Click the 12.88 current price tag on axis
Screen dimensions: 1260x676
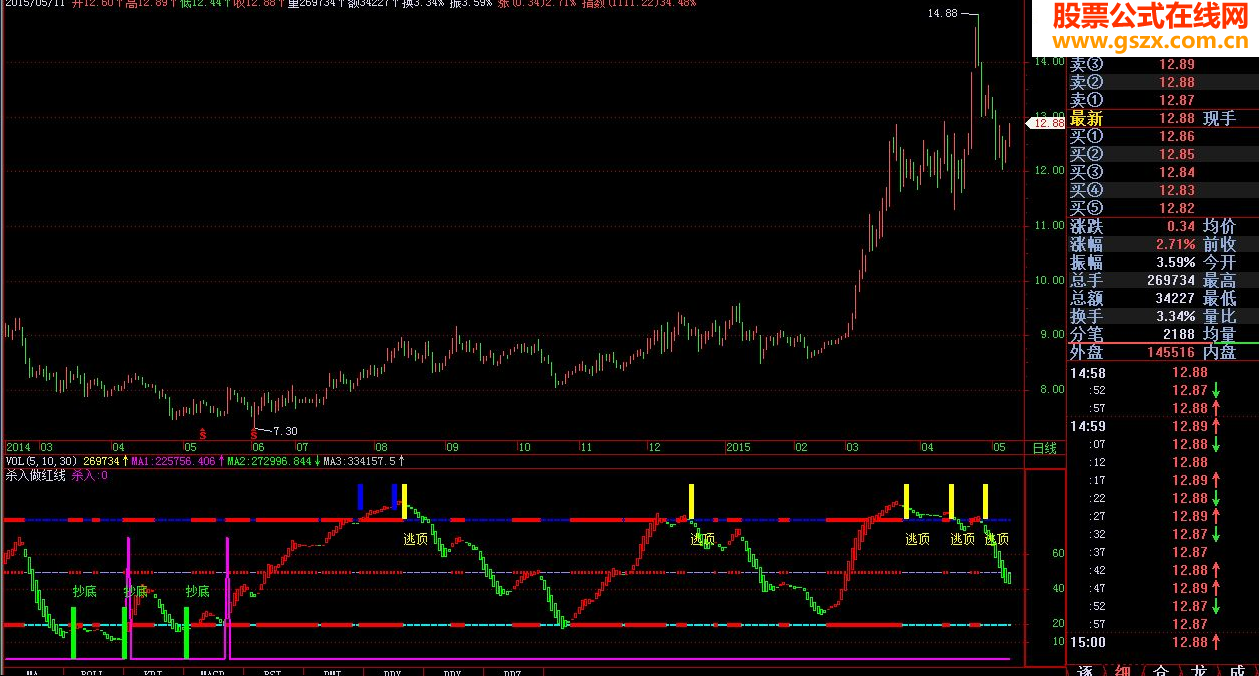[x=1049, y=123]
